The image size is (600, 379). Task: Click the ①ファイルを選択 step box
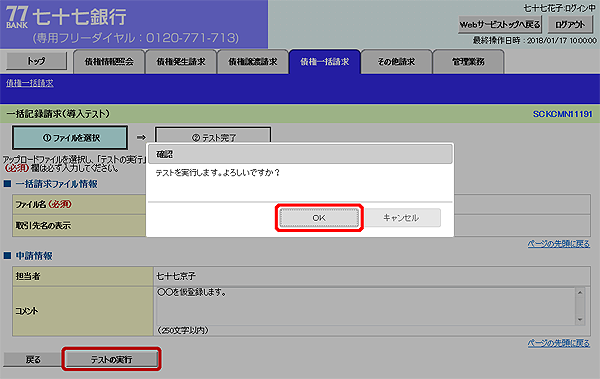(x=70, y=137)
